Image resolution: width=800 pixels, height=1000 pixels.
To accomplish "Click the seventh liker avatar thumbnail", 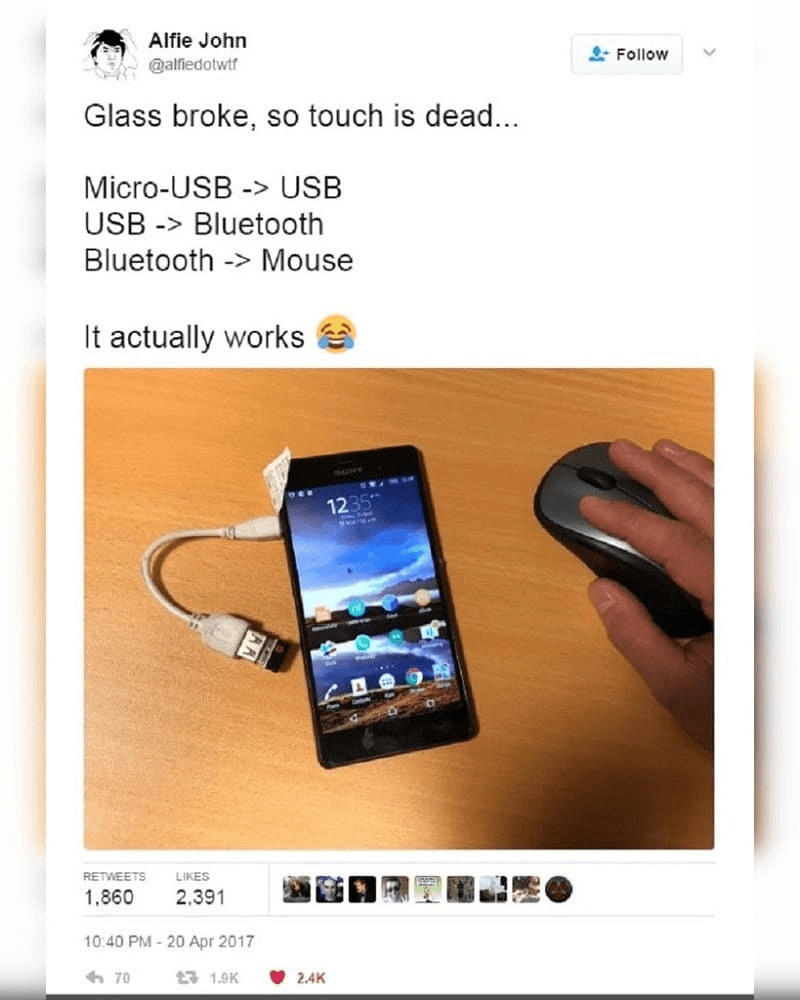I will tap(493, 889).
